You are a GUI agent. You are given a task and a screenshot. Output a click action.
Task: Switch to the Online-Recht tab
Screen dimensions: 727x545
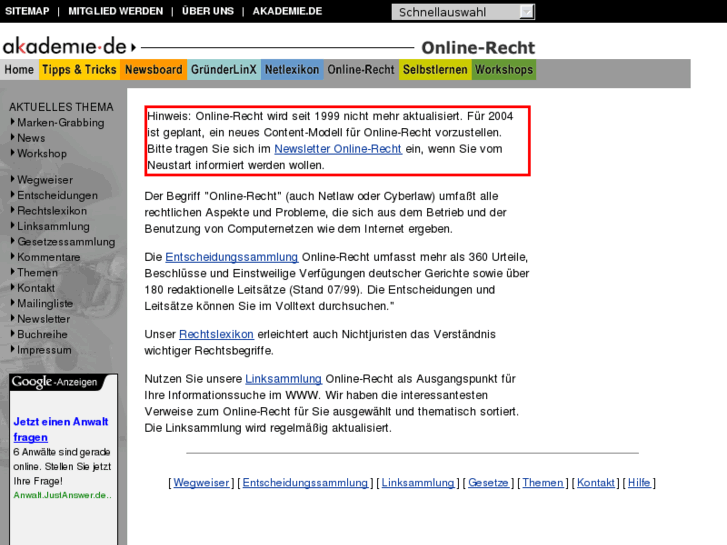(x=361, y=70)
